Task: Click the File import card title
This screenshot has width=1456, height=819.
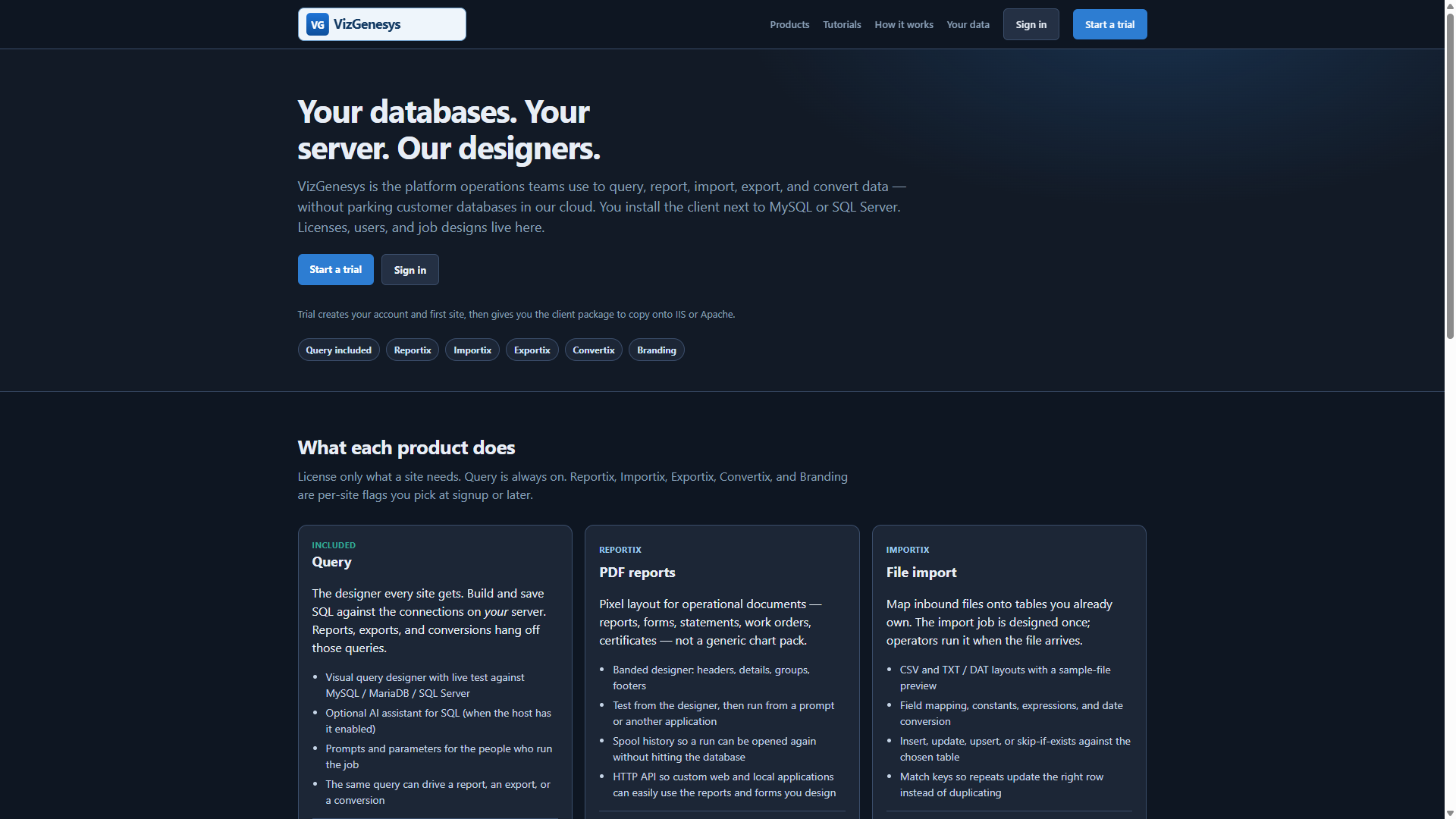Action: pos(921,573)
